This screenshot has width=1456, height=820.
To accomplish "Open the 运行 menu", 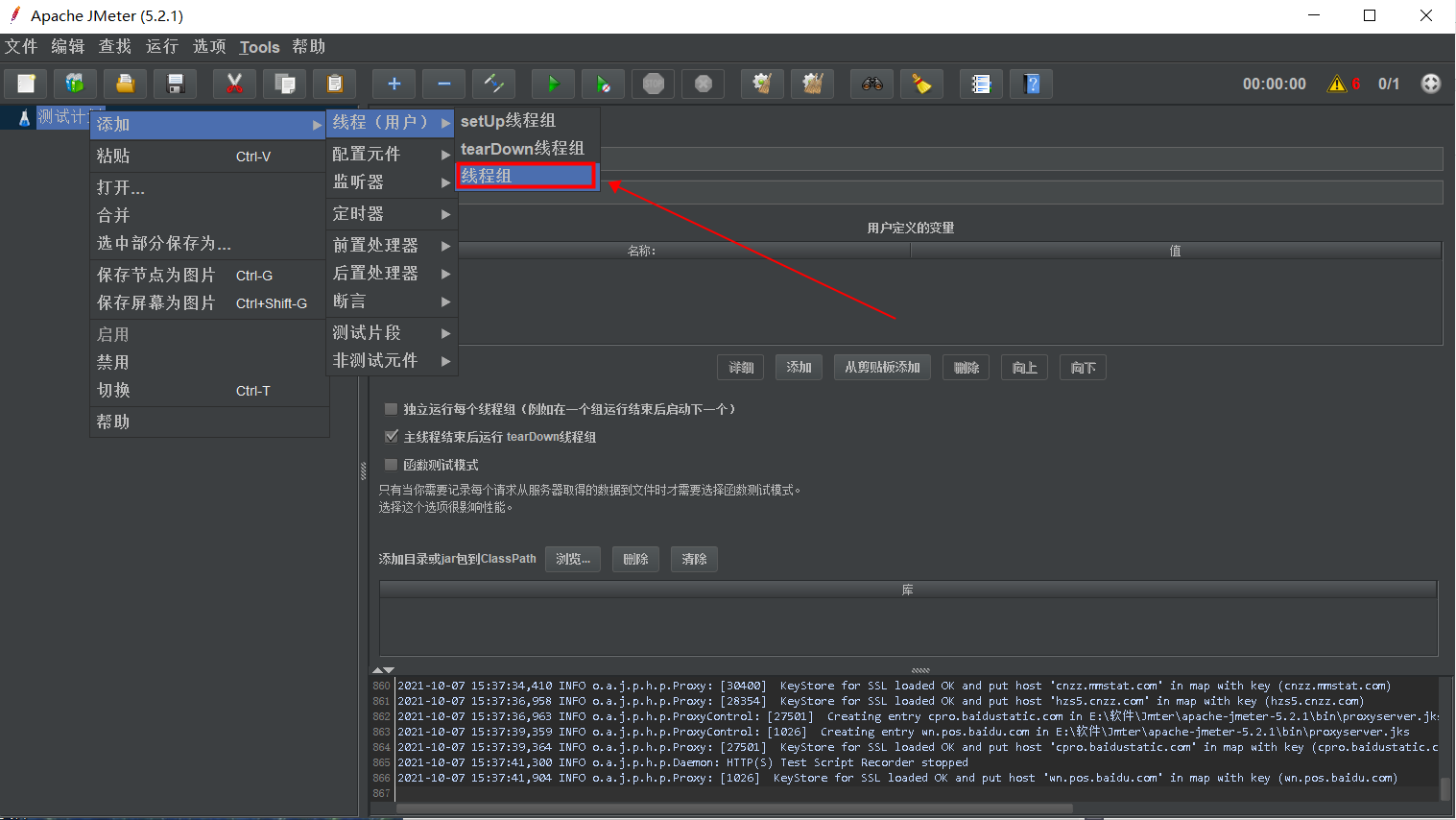I will coord(162,46).
